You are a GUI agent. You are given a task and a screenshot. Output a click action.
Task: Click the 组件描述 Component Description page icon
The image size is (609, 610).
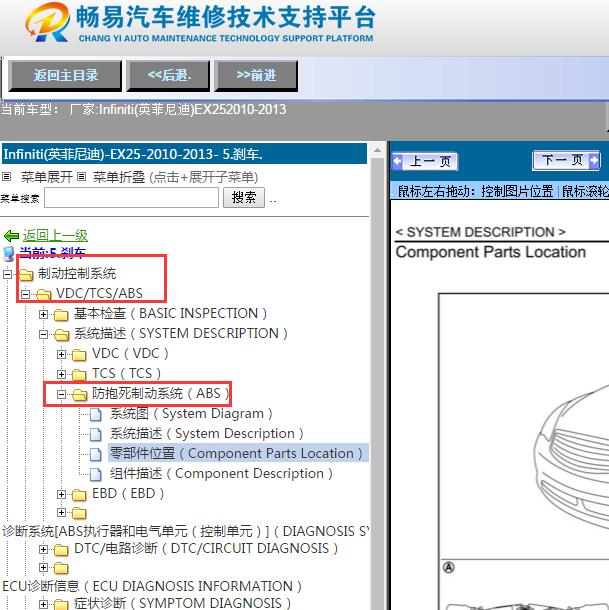click(96, 474)
